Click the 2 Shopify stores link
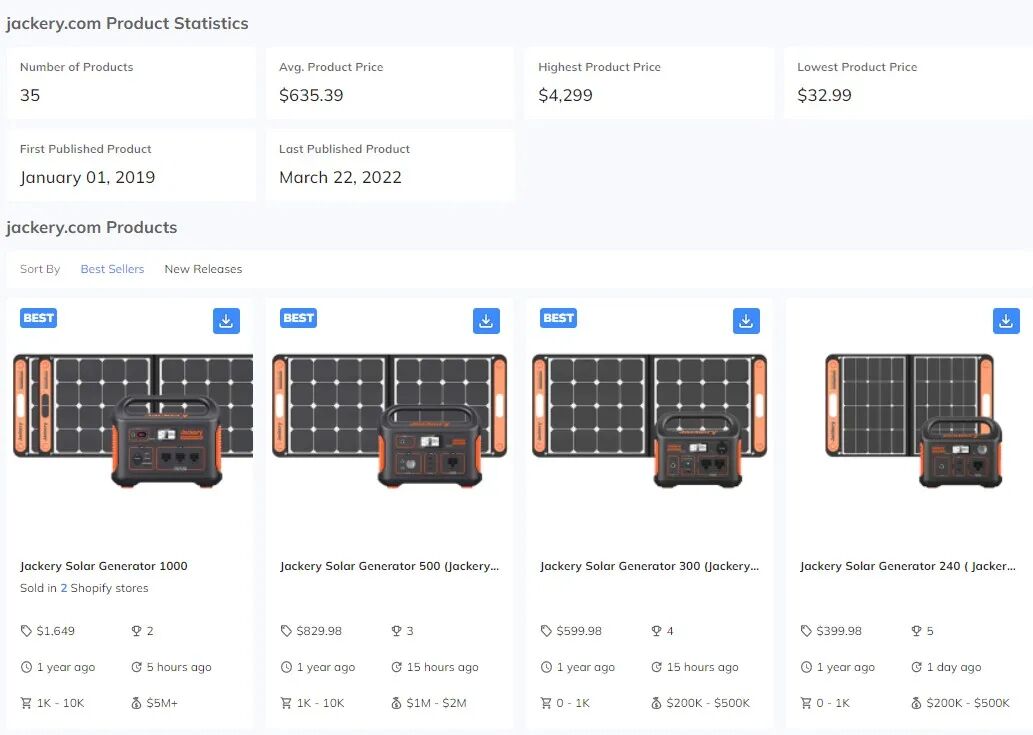 point(104,588)
